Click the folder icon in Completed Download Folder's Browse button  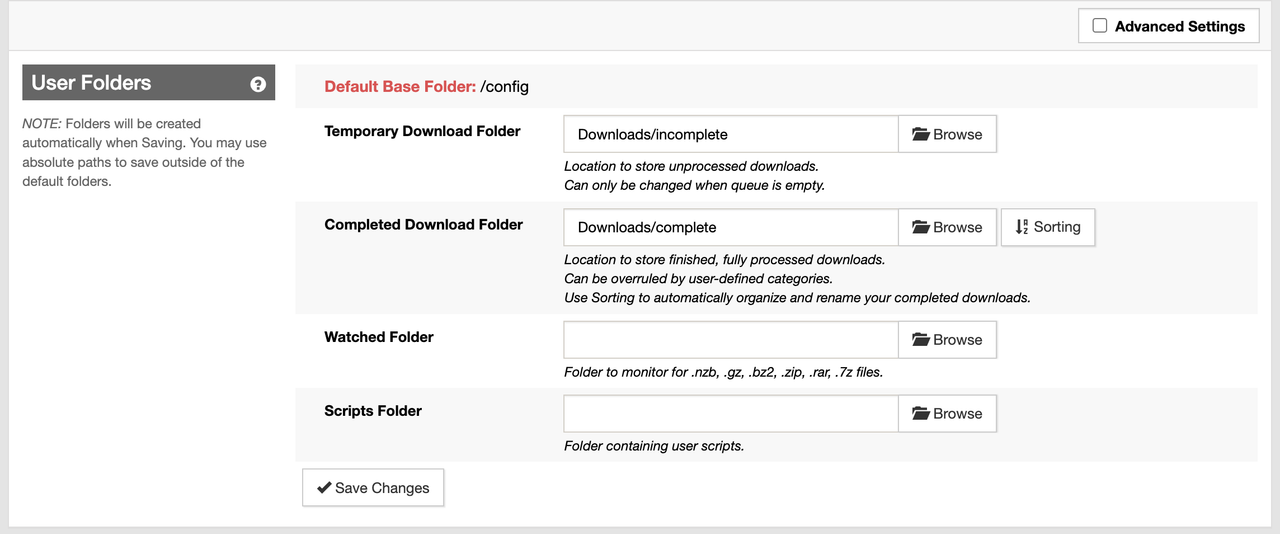[921, 227]
